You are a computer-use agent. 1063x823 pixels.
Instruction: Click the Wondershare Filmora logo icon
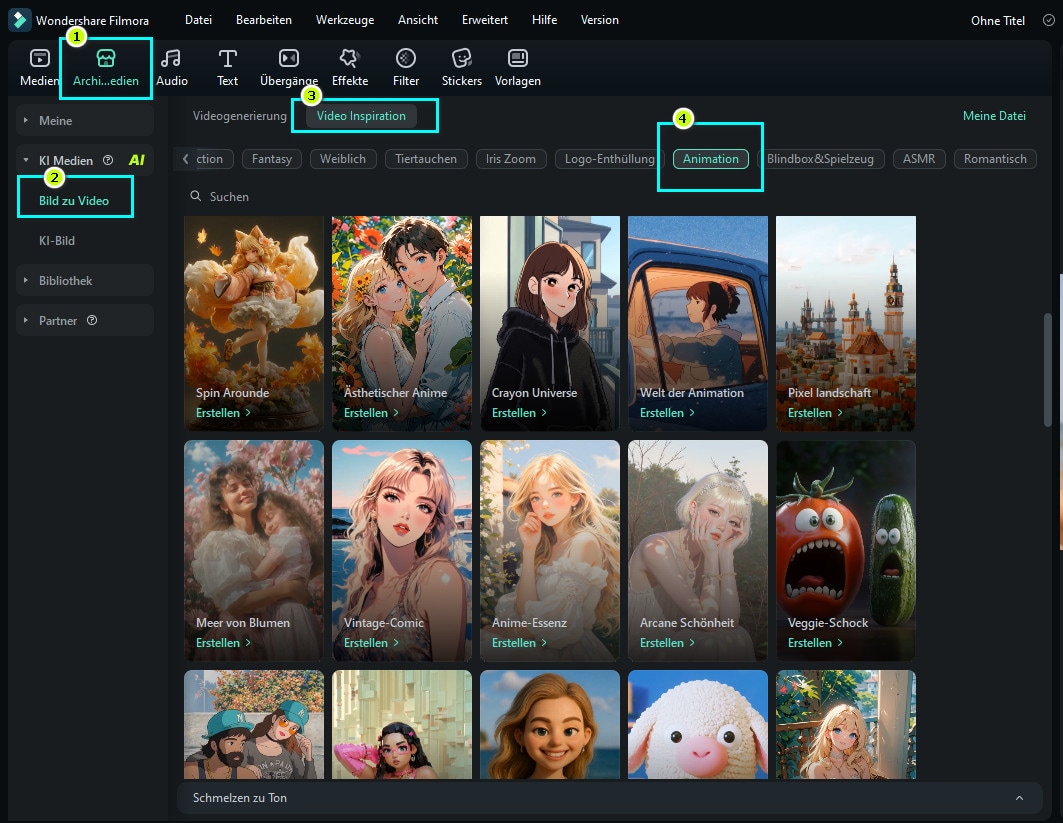coord(19,20)
